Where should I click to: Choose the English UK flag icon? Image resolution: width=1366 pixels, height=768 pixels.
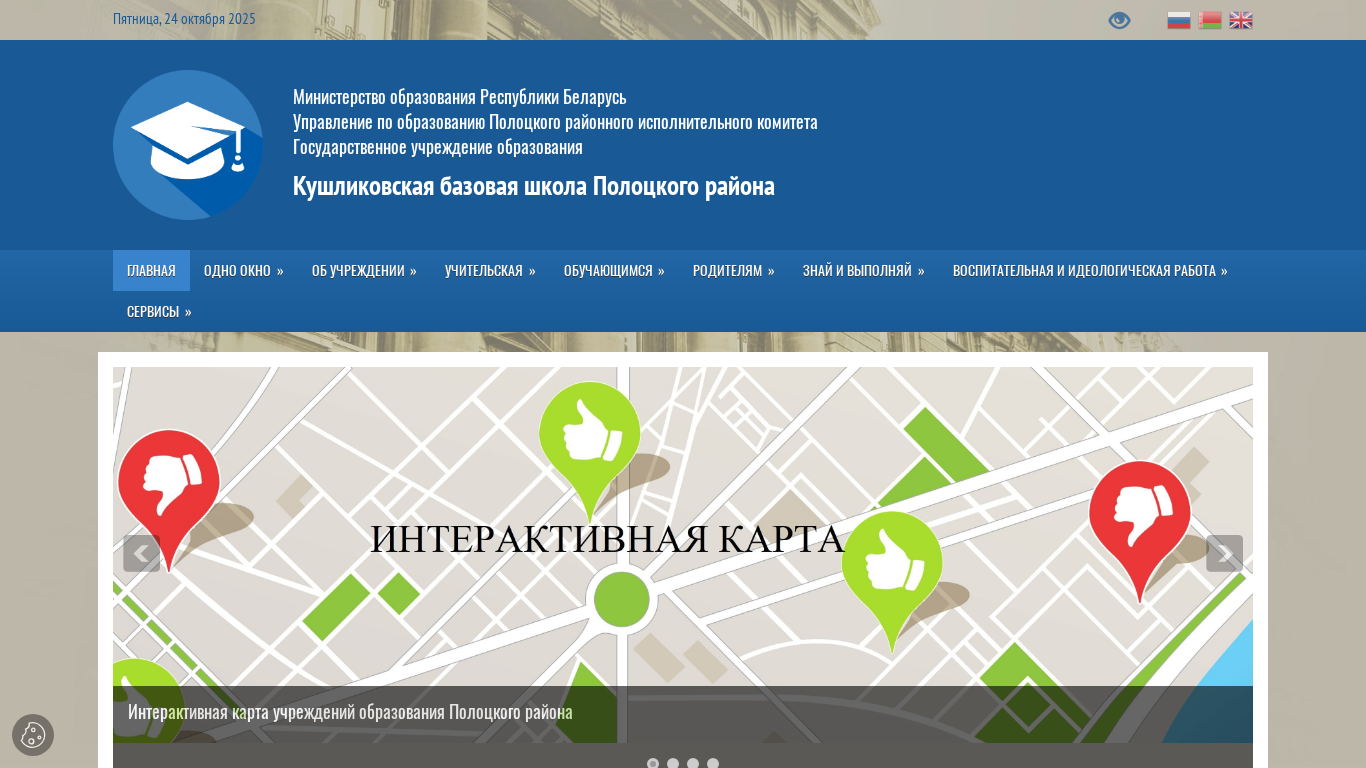pyautogui.click(x=1241, y=20)
